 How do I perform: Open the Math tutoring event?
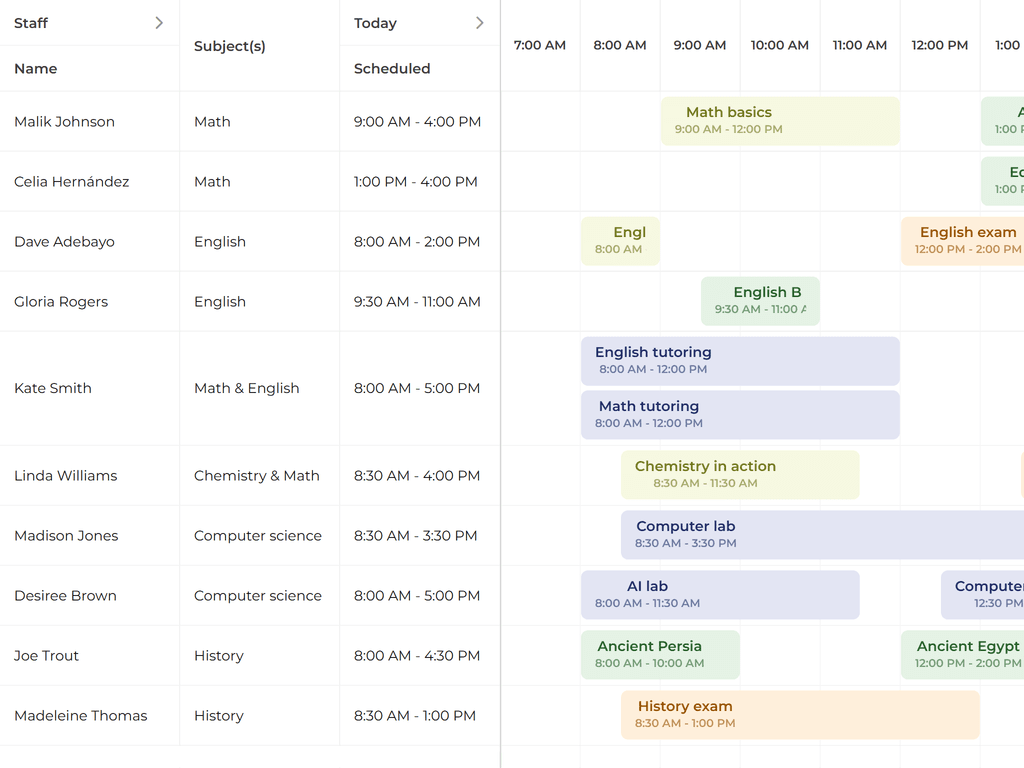click(x=740, y=415)
